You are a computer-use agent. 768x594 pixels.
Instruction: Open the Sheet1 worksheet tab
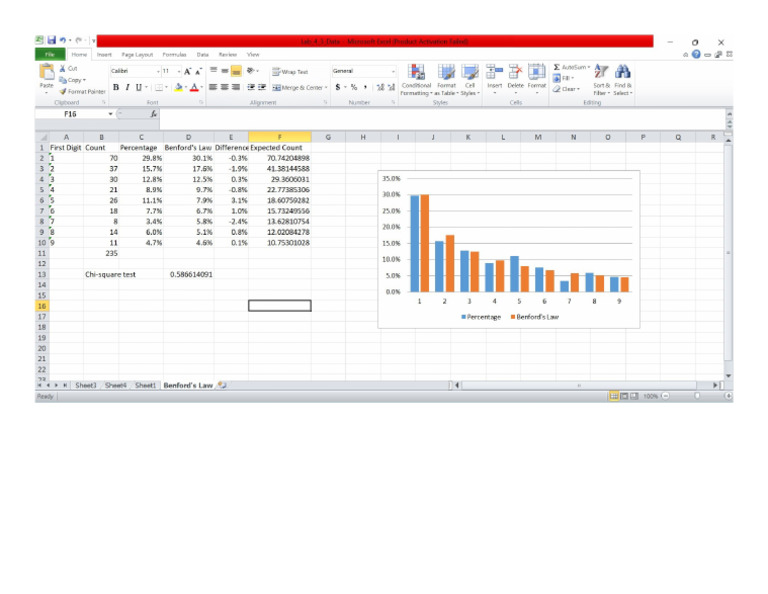click(x=145, y=385)
